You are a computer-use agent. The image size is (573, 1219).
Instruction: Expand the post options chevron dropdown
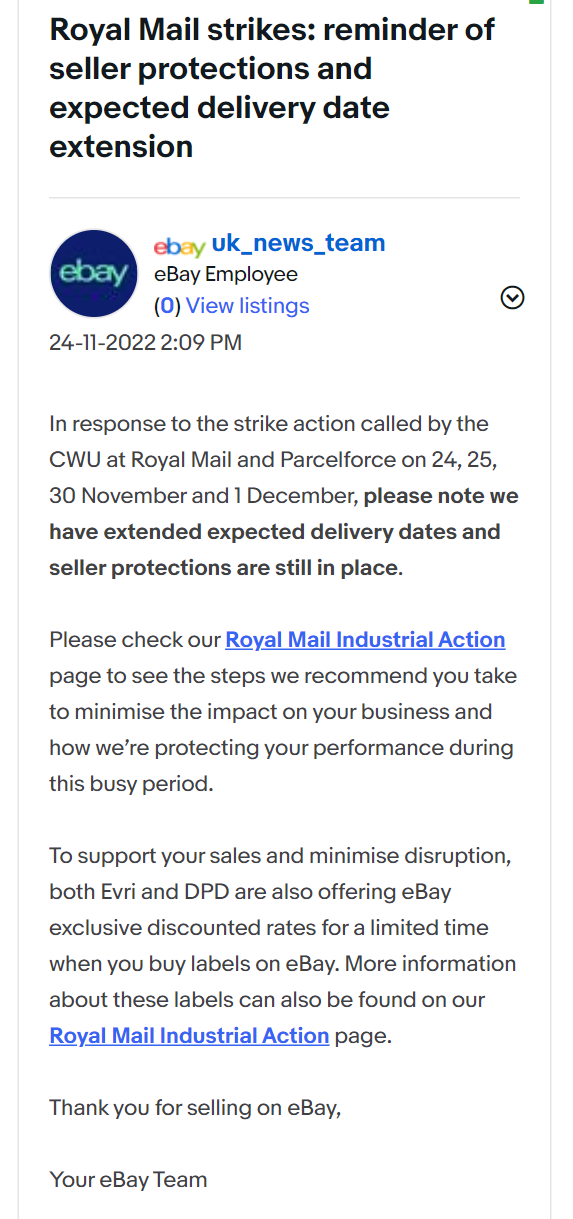(512, 298)
